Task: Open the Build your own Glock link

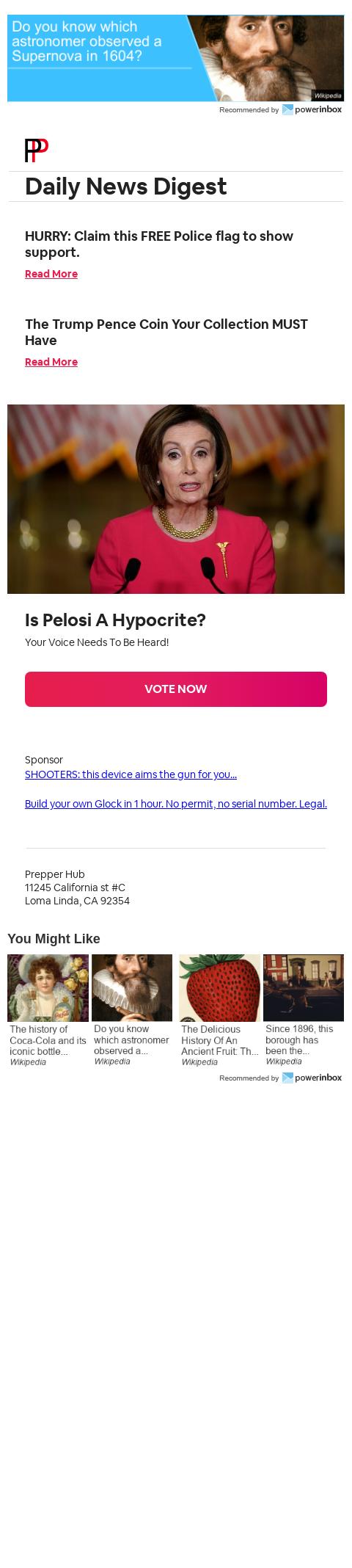Action: [x=176, y=804]
